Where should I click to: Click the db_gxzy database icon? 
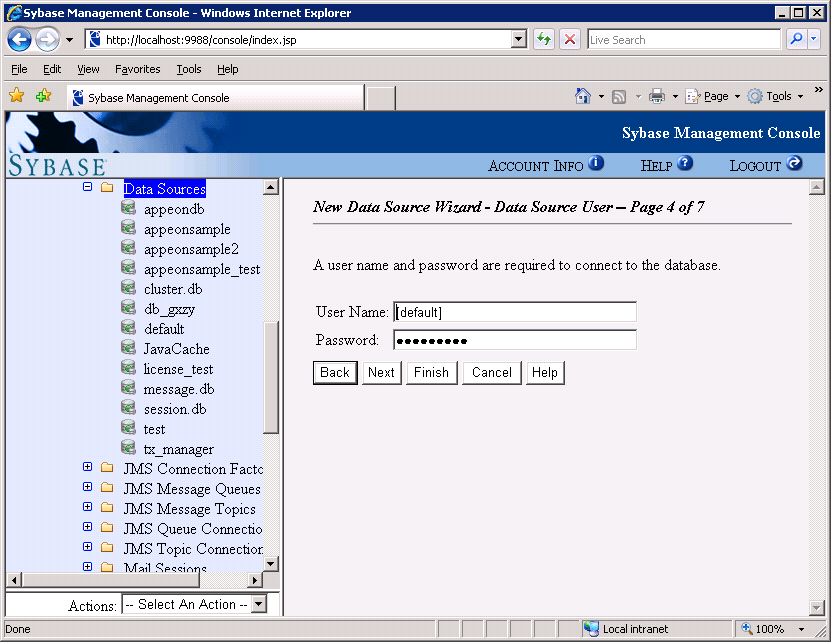tap(128, 307)
